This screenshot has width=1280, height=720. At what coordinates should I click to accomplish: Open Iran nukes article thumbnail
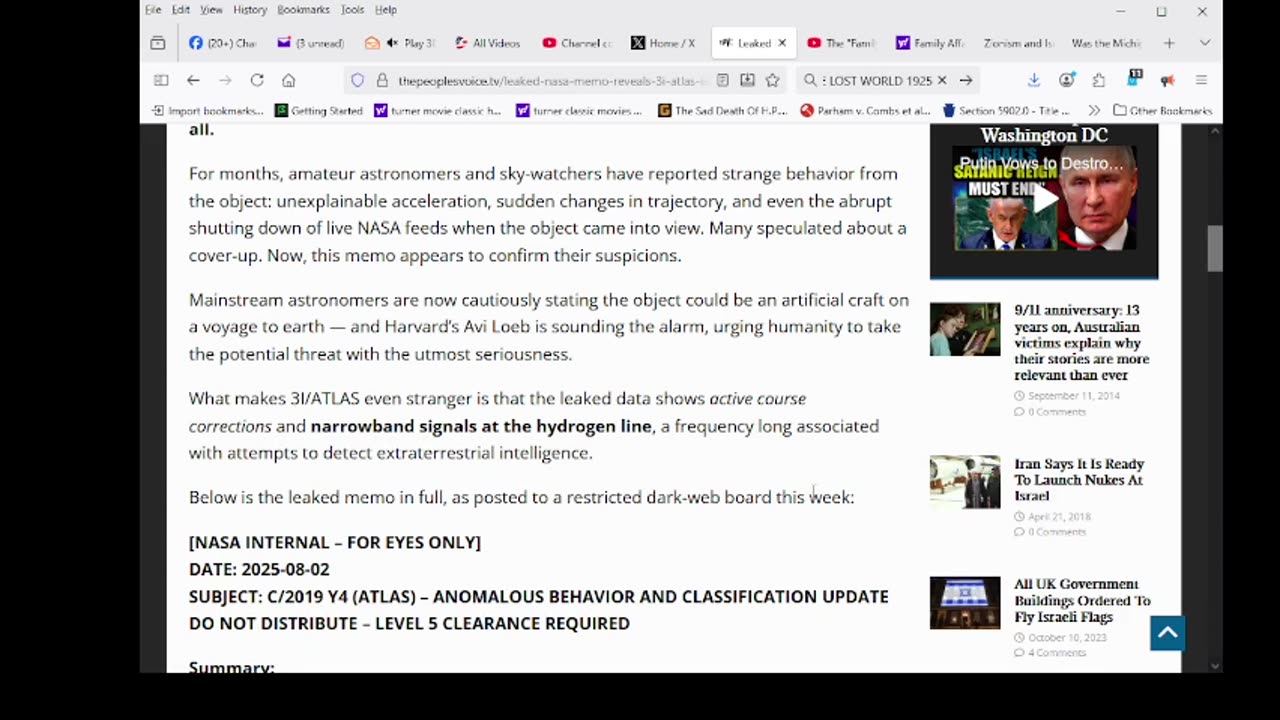tap(964, 482)
